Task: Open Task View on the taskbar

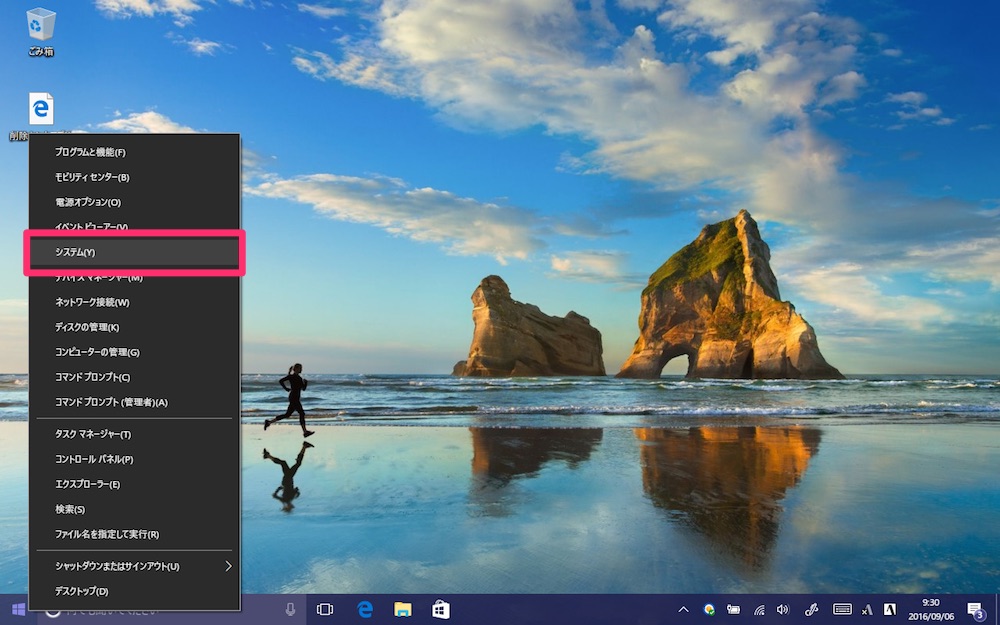Action: pos(325,610)
